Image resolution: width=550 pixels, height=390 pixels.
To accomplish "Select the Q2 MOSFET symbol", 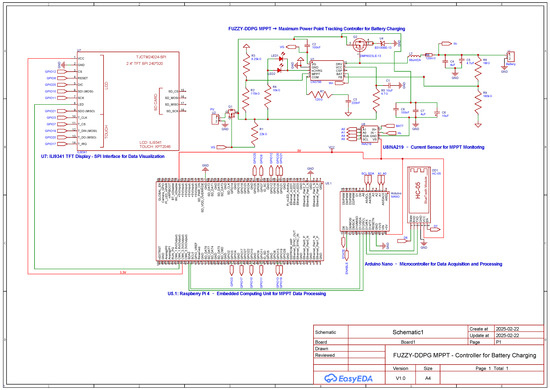I will (x=359, y=45).
